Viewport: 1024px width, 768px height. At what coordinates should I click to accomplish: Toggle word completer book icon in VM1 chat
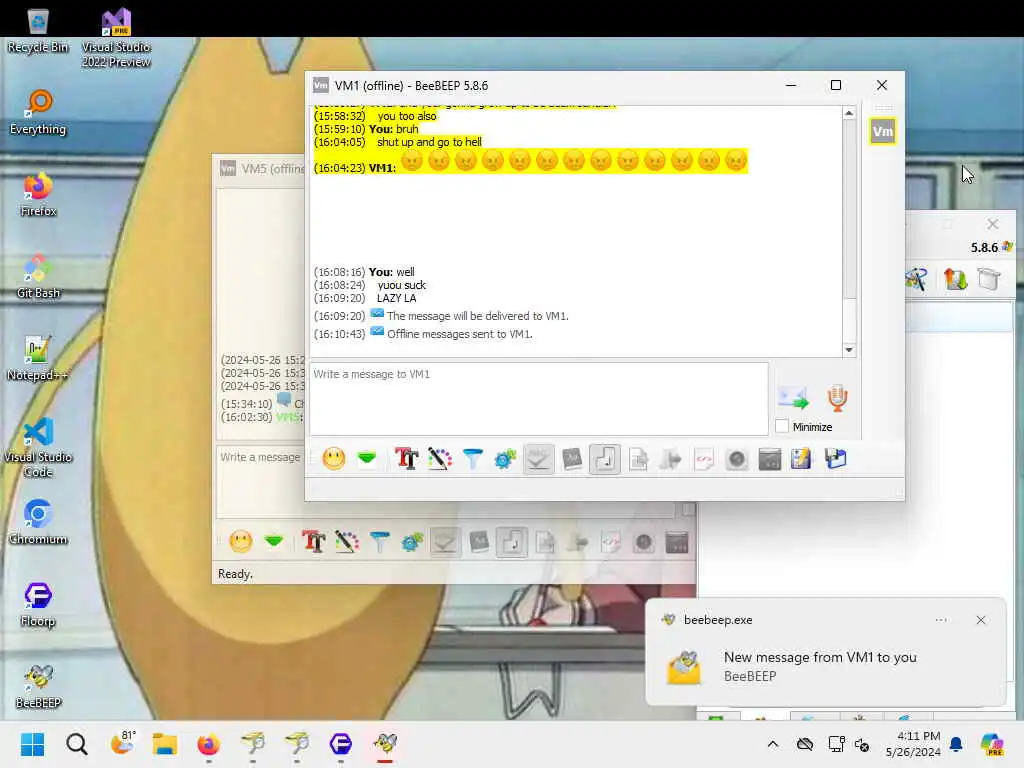click(572, 458)
